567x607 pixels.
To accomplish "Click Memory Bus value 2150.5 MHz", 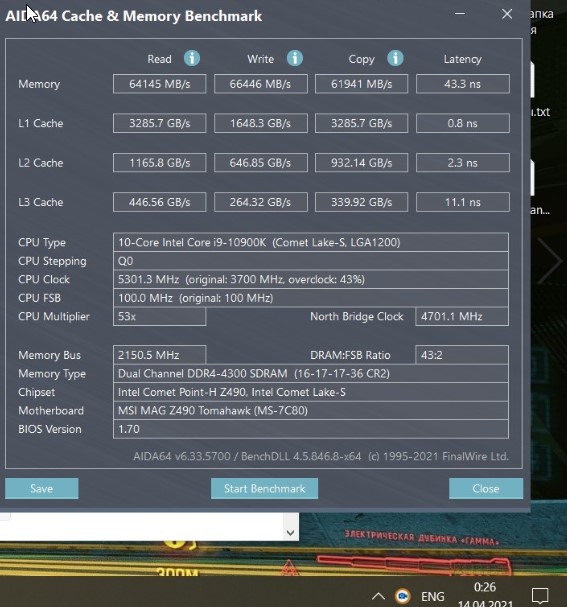I will click(x=159, y=355).
